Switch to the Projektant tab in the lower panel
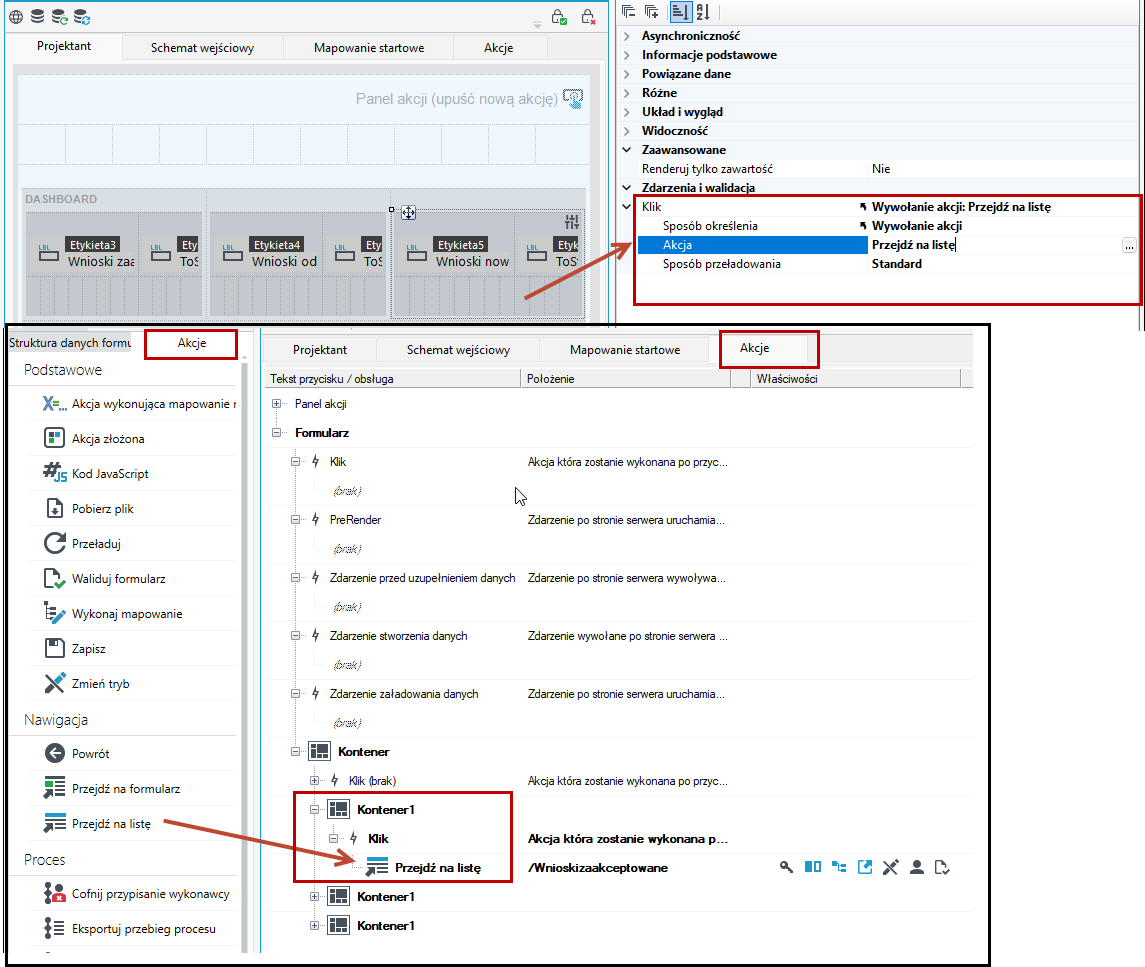The width and height of the screenshot is (1145, 967). (320, 350)
